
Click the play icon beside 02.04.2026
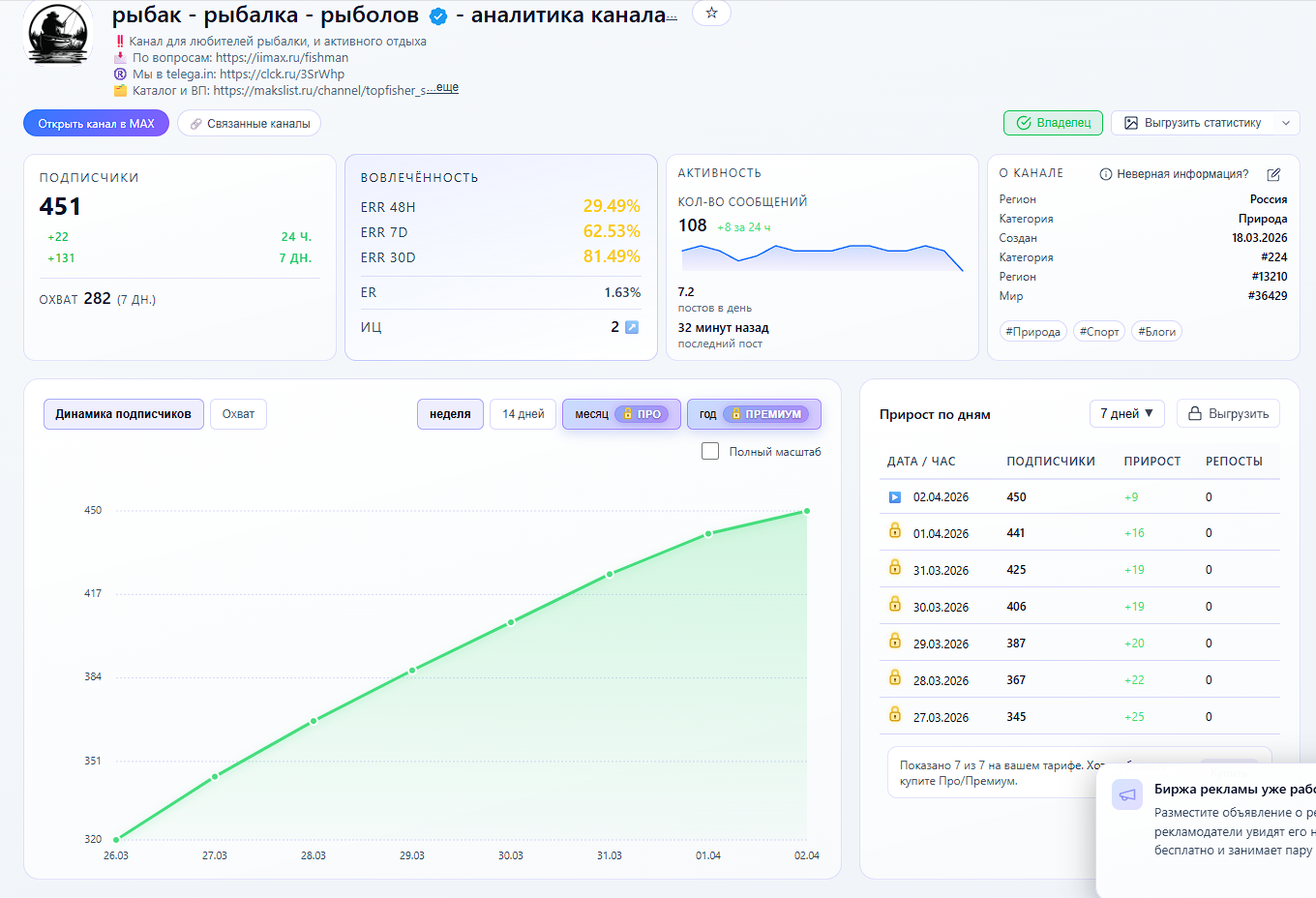(895, 497)
